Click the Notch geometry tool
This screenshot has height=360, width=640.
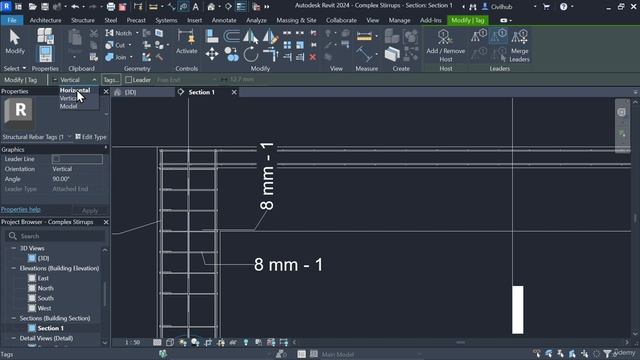(x=118, y=33)
